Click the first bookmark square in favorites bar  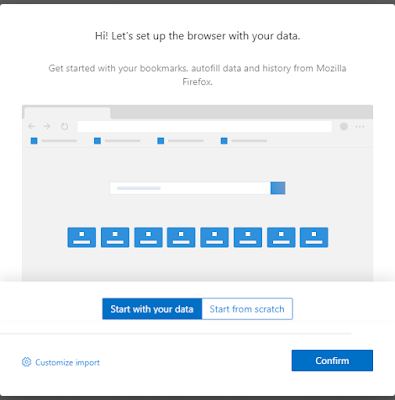[x=34, y=141]
